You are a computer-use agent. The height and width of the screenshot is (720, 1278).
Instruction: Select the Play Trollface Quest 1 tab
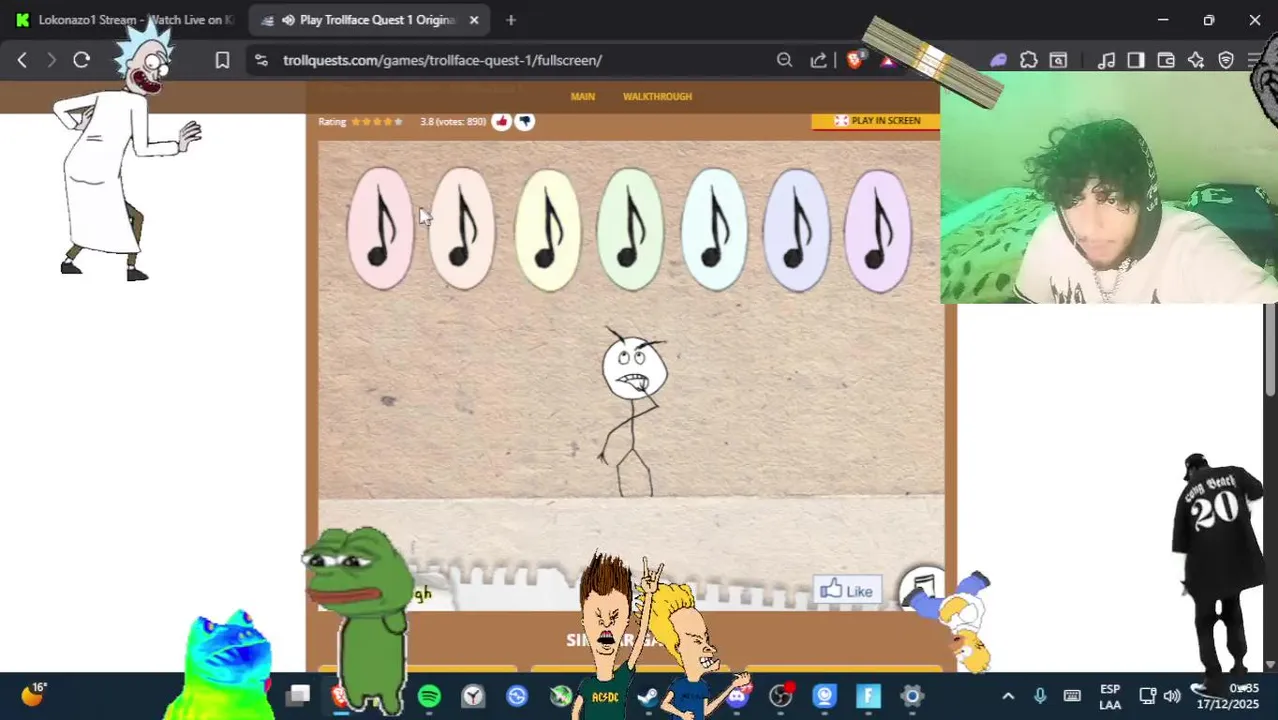[370, 20]
